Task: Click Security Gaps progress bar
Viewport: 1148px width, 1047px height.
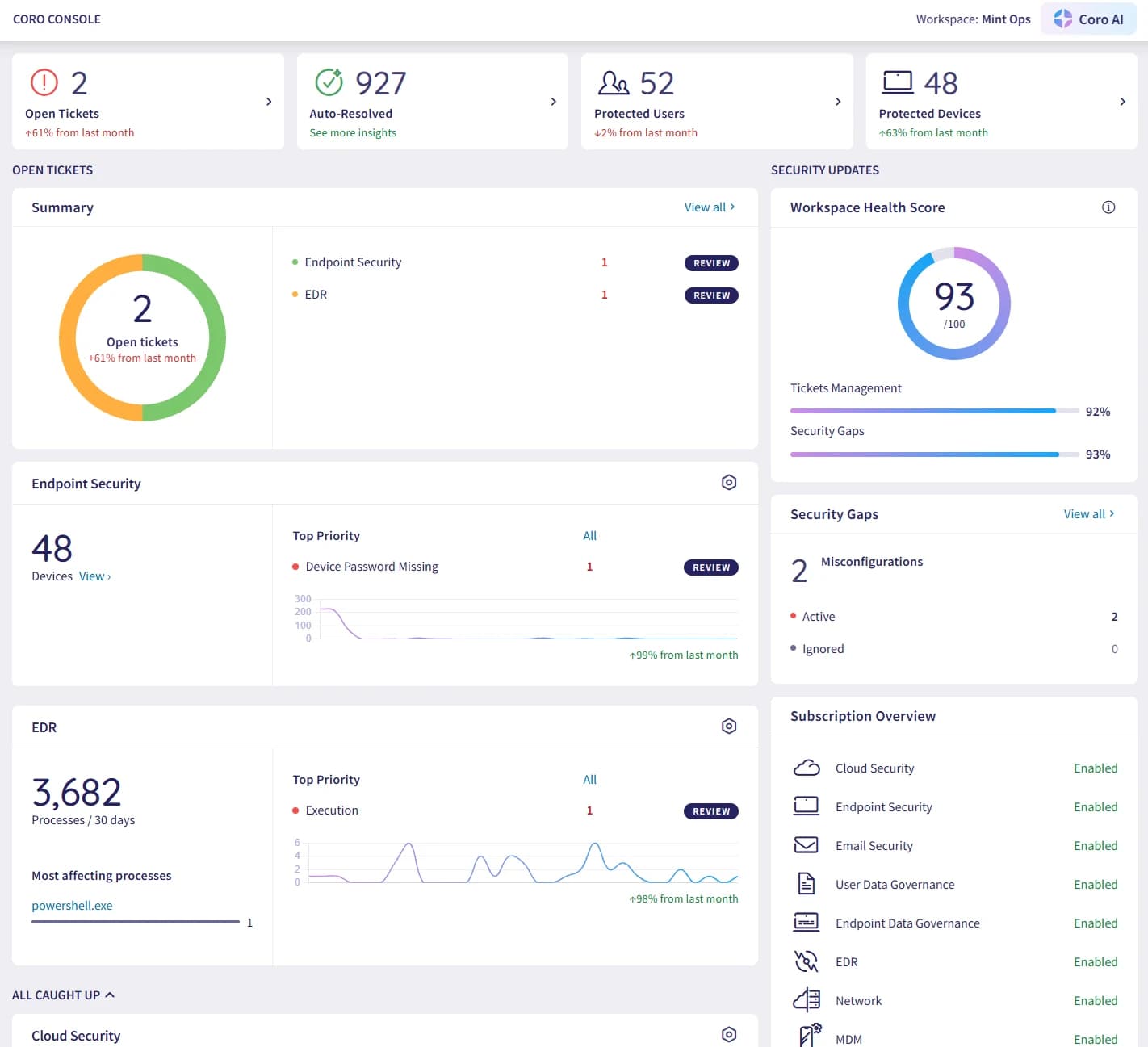Action: [935, 454]
